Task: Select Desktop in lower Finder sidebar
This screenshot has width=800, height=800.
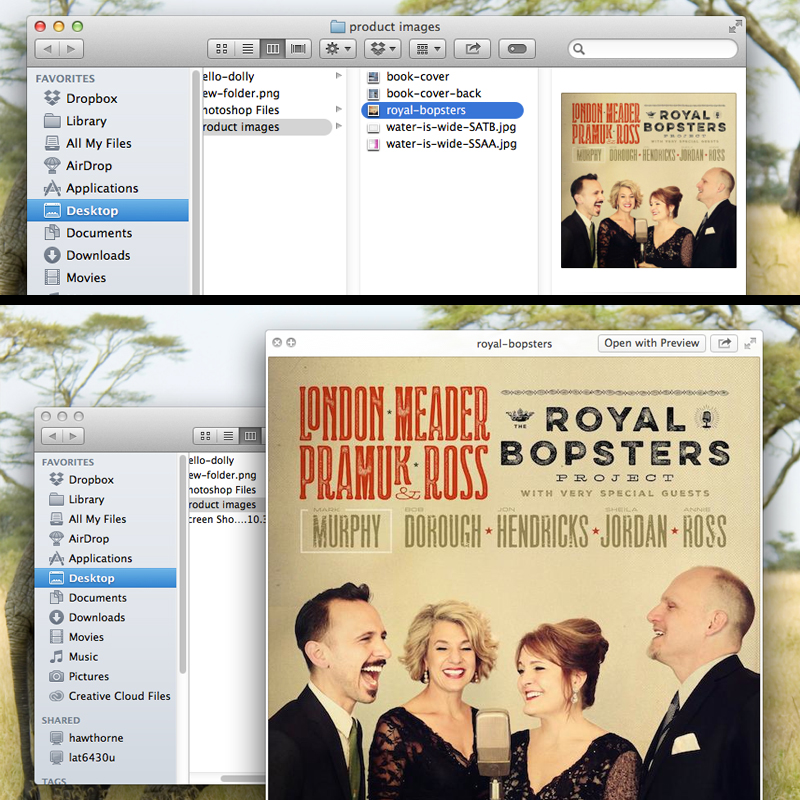Action: coord(106,578)
